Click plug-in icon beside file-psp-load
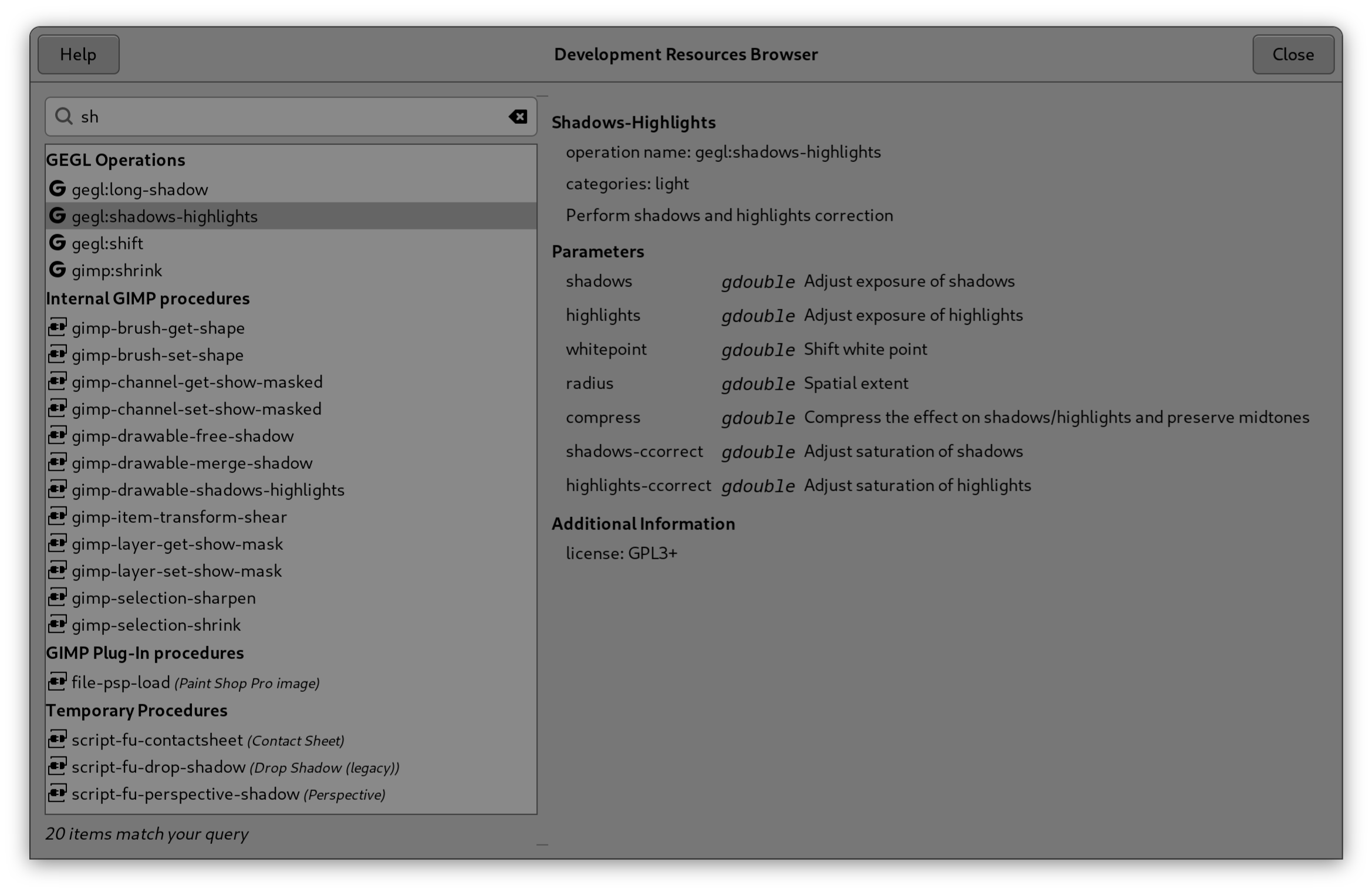Viewport: 1372px width, 892px height. [57, 682]
